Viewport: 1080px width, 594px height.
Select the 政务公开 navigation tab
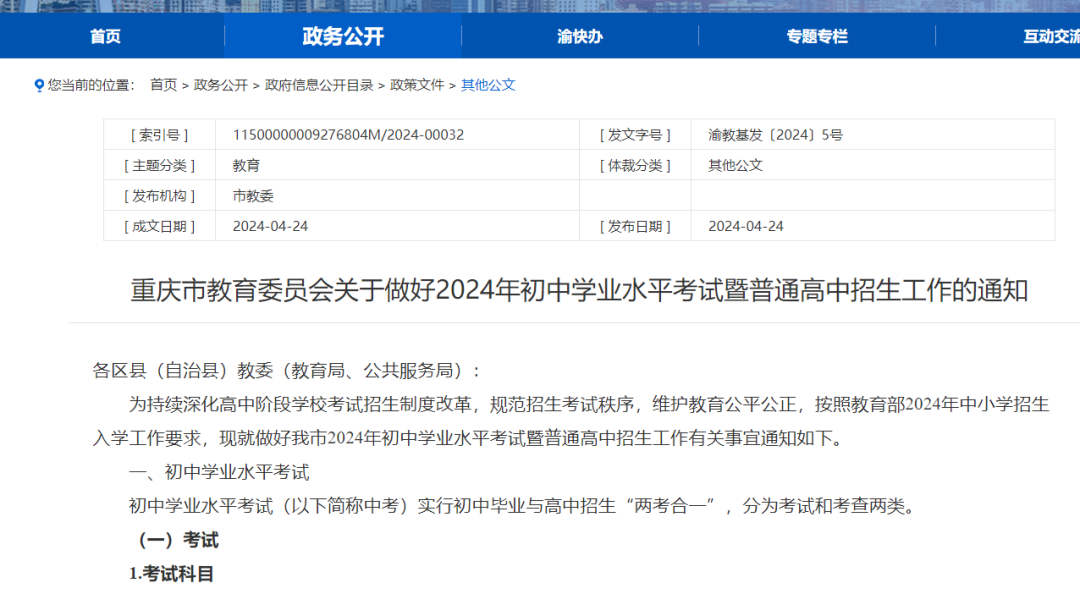point(343,37)
